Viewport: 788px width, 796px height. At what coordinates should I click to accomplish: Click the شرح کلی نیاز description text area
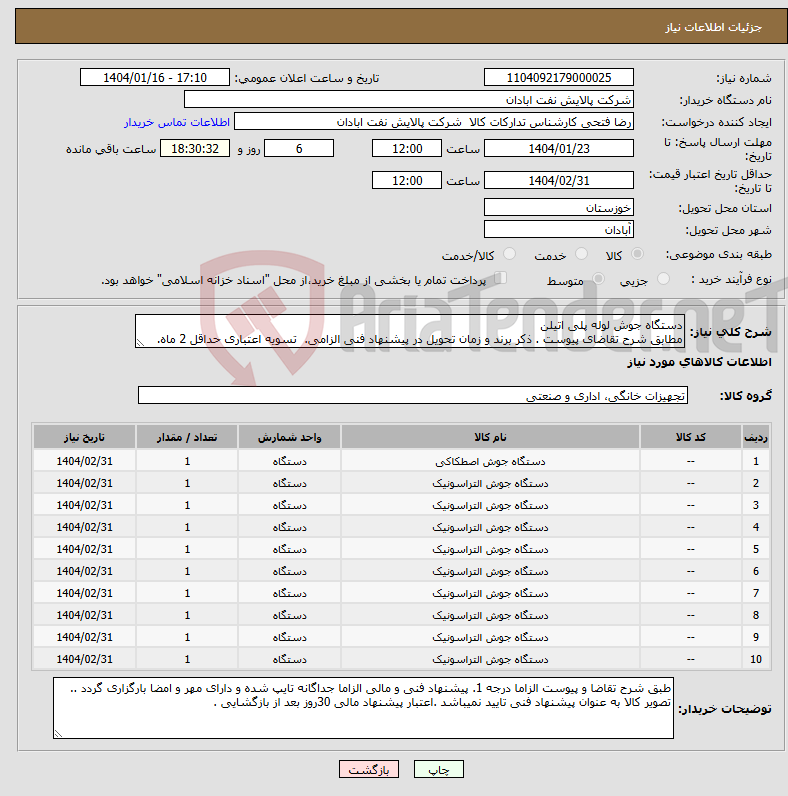tap(410, 331)
